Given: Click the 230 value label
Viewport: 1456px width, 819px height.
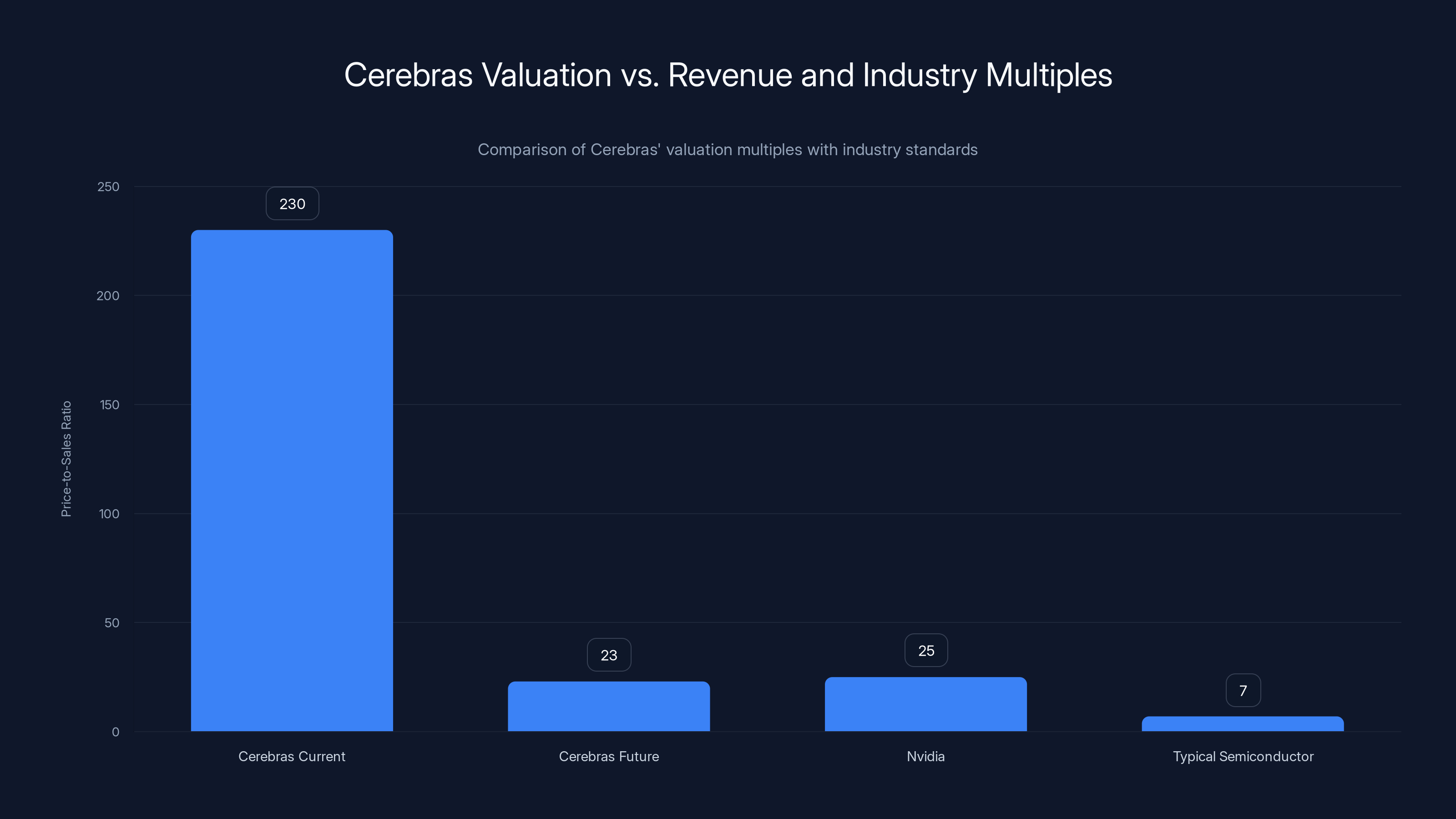Looking at the screenshot, I should click(292, 203).
